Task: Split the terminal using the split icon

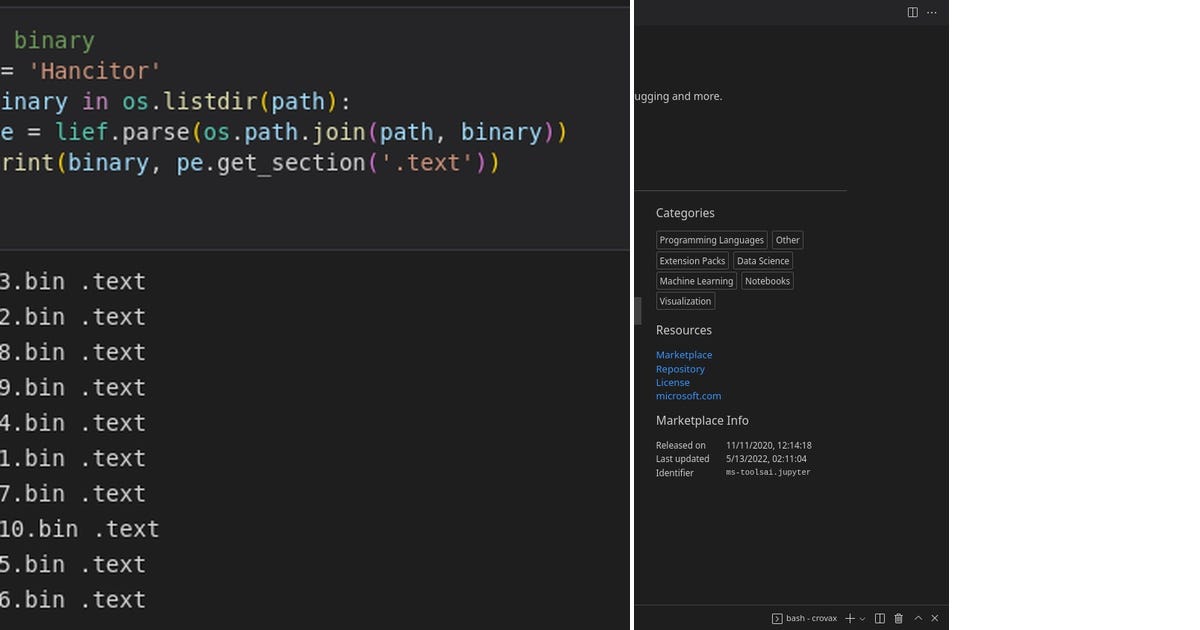Action: tap(879, 618)
